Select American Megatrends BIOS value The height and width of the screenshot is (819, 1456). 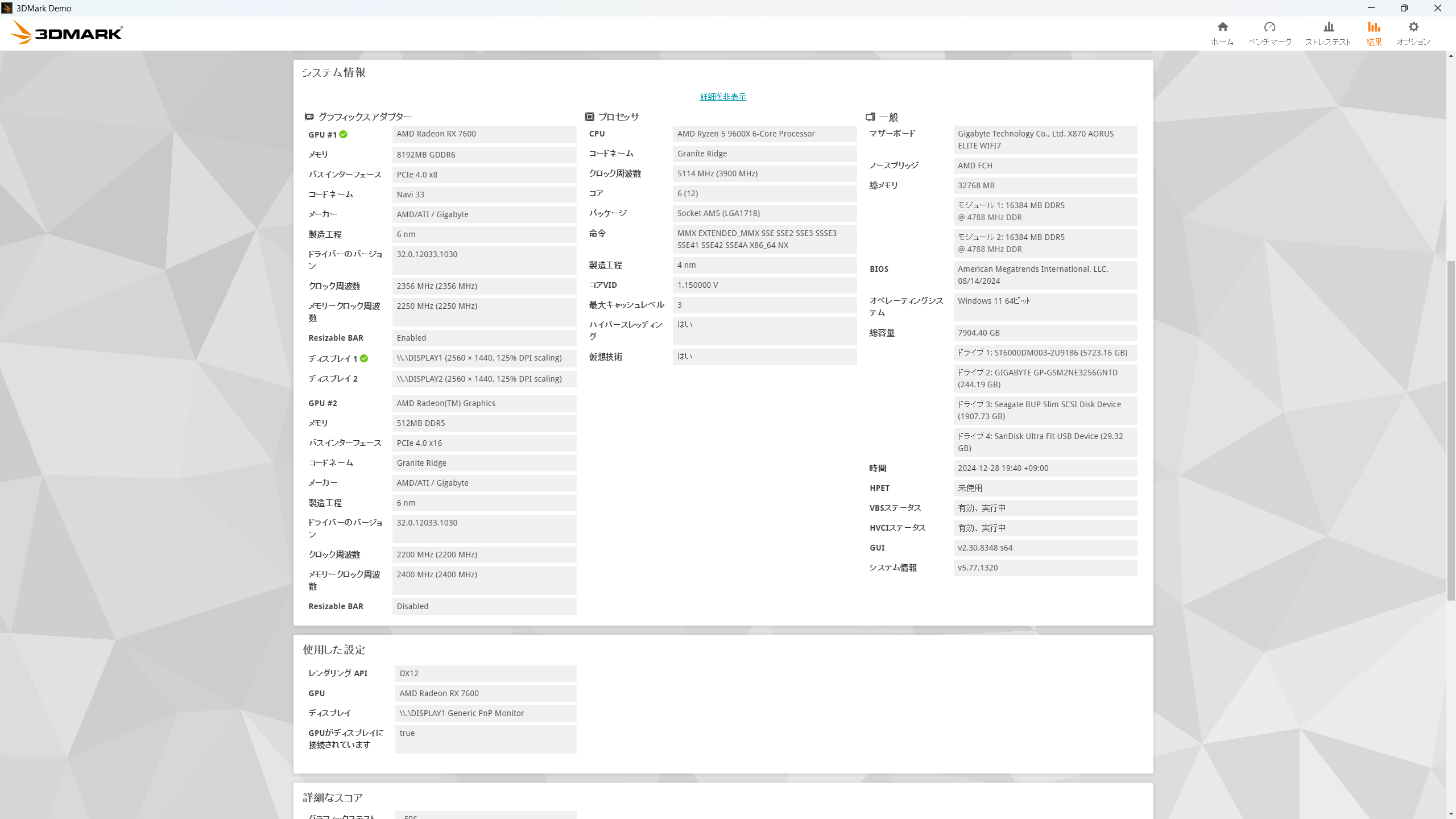click(1045, 275)
